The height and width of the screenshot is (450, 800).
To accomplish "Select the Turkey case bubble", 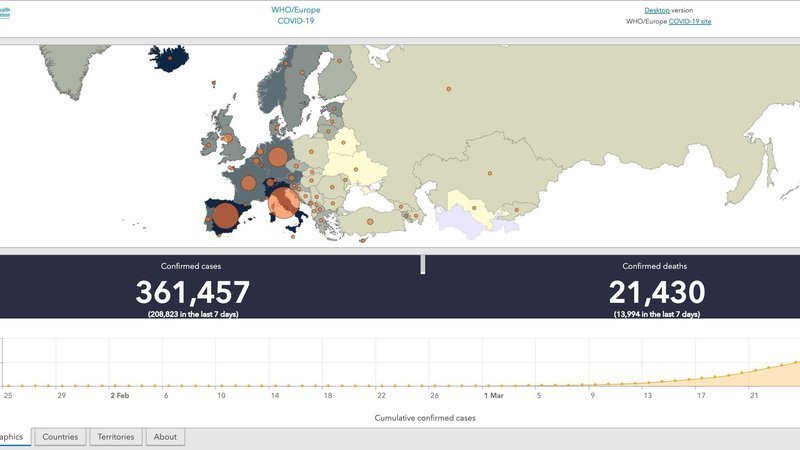I will pos(369,220).
